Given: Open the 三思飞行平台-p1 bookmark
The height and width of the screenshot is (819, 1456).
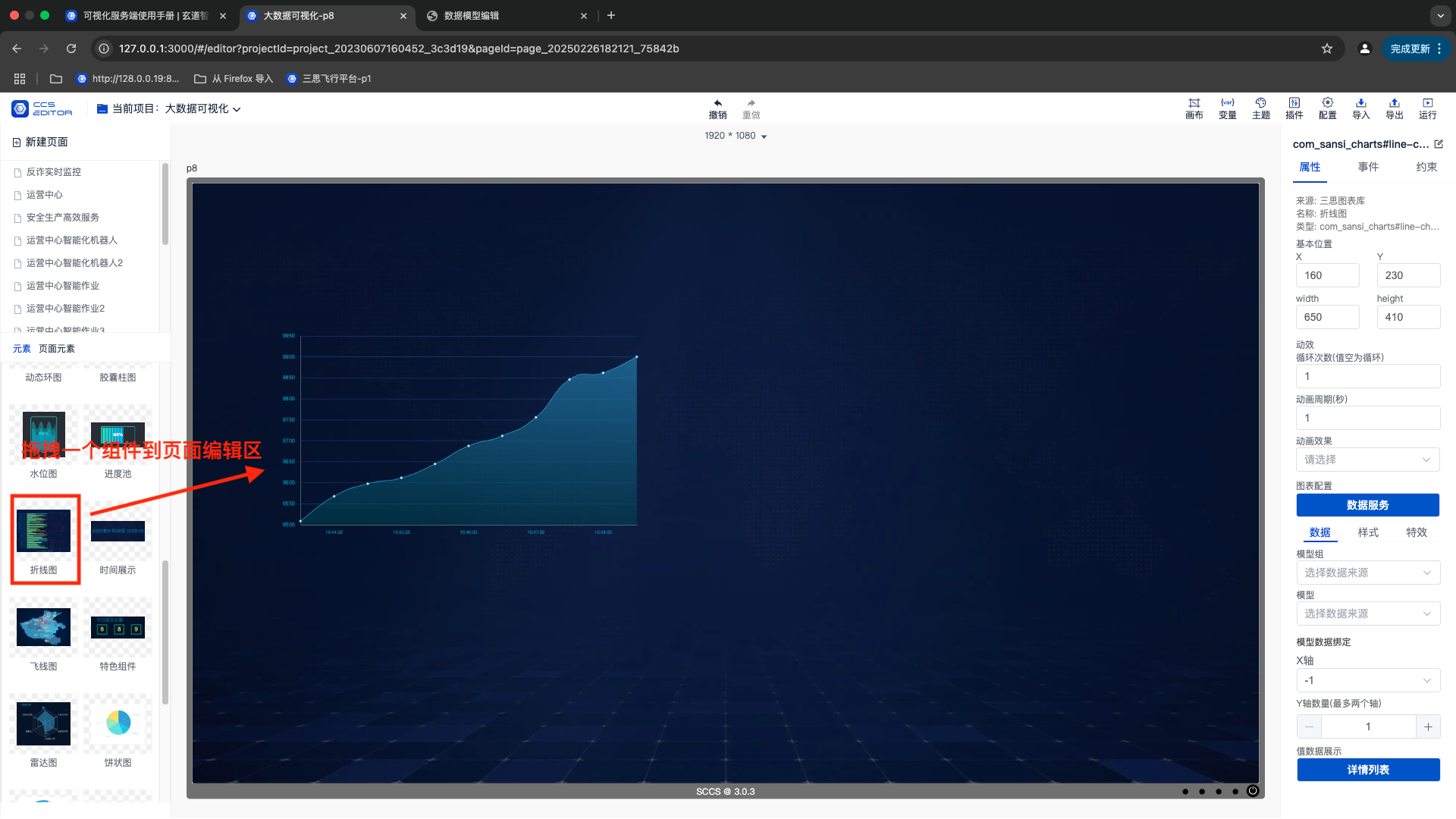Looking at the screenshot, I should [329, 79].
